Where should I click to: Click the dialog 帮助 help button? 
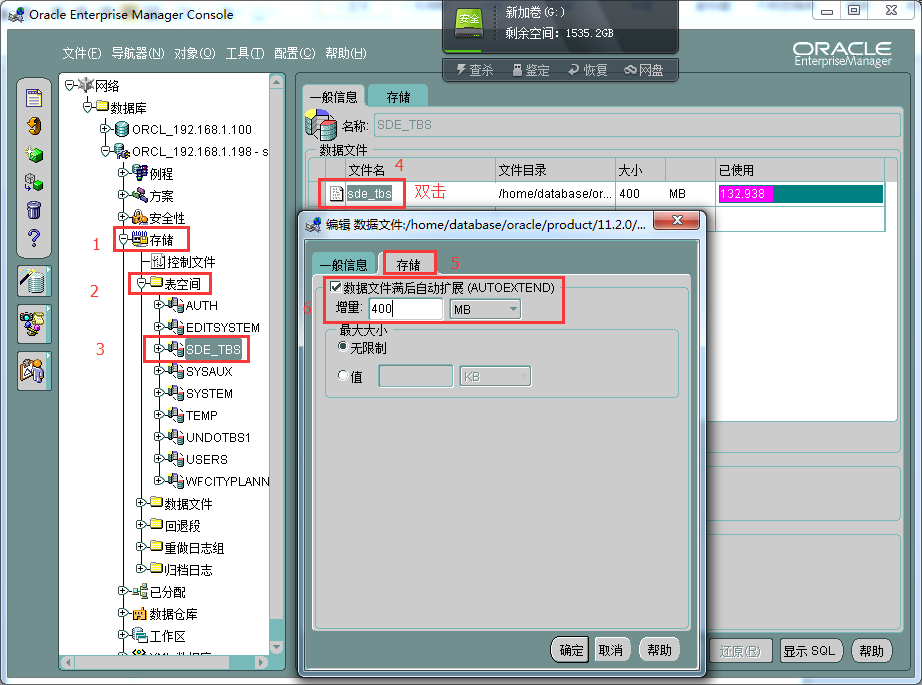click(659, 650)
